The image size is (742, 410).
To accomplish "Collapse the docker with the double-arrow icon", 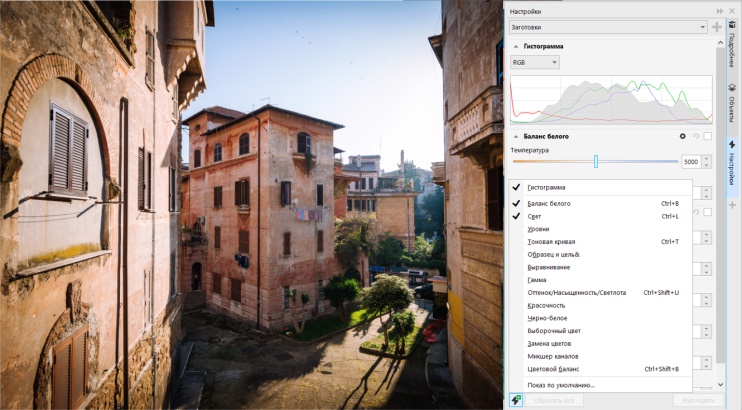I will tap(719, 10).
